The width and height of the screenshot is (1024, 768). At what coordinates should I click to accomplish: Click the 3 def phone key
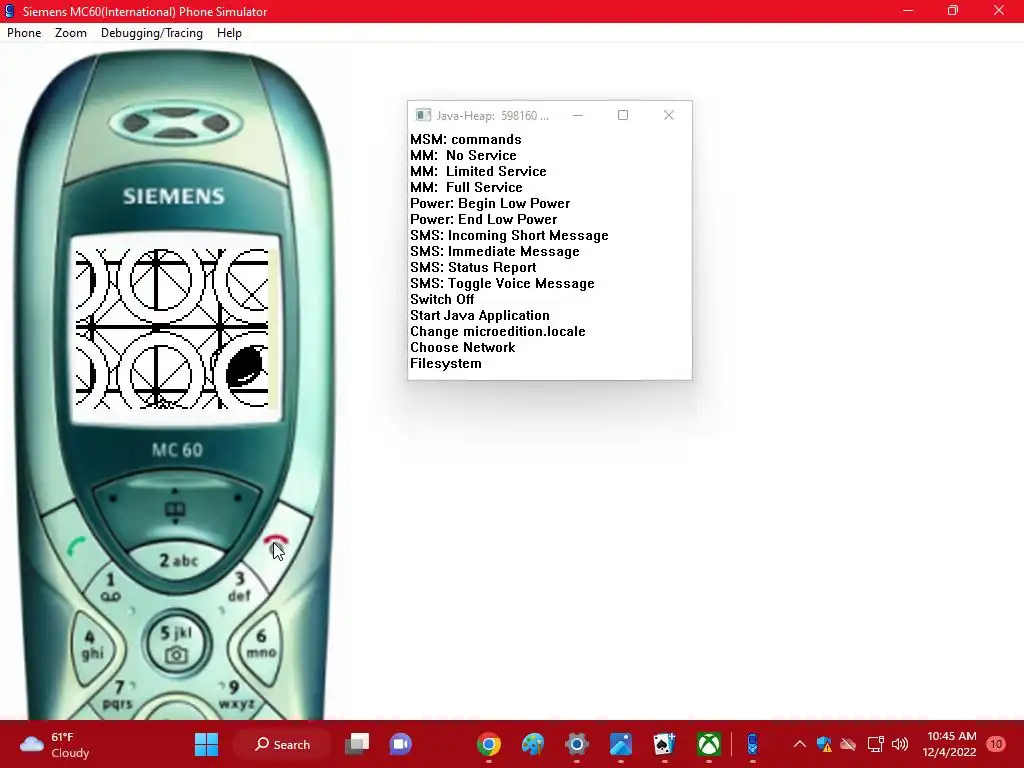click(240, 586)
